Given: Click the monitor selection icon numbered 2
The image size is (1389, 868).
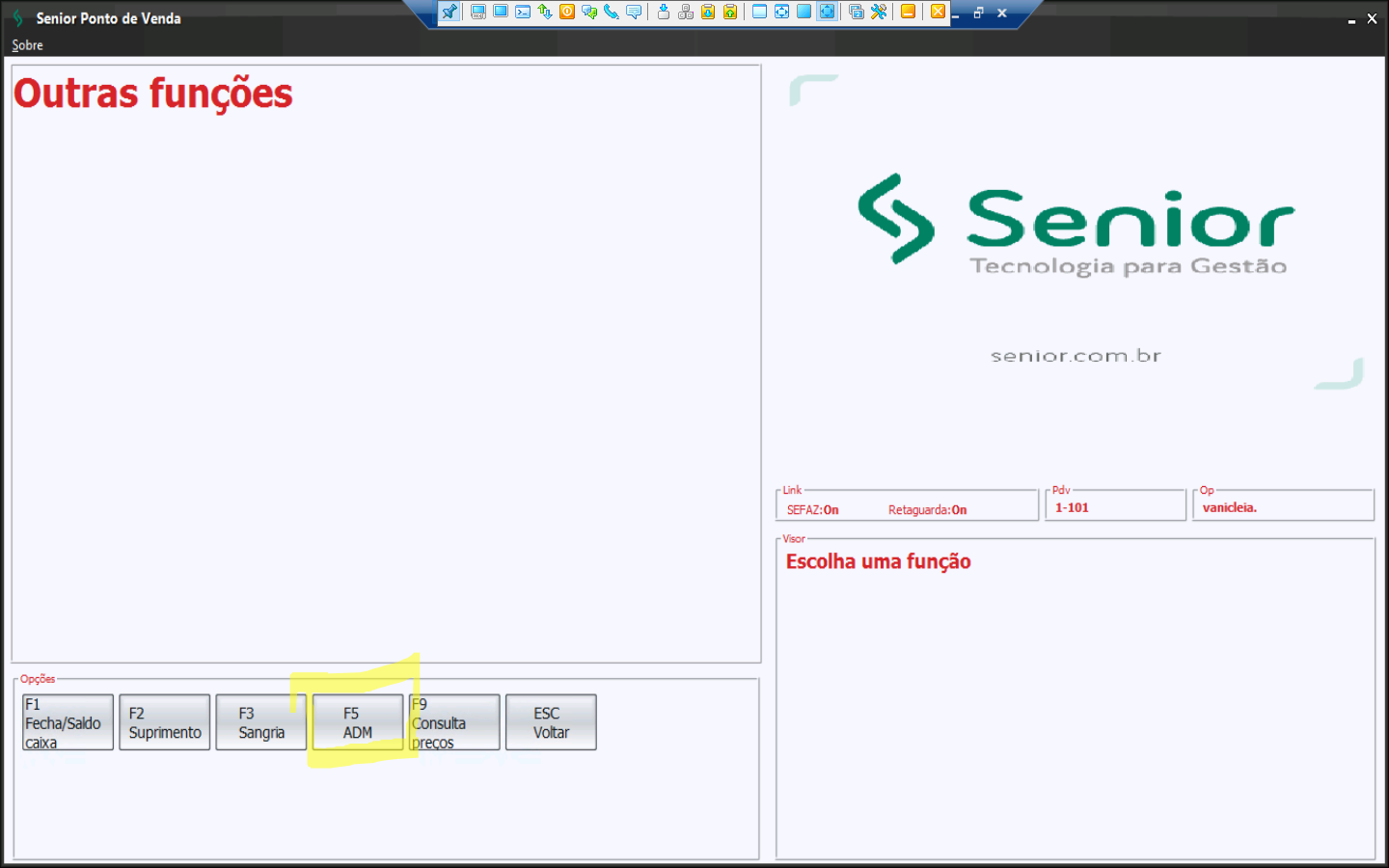Looking at the screenshot, I should [x=857, y=13].
